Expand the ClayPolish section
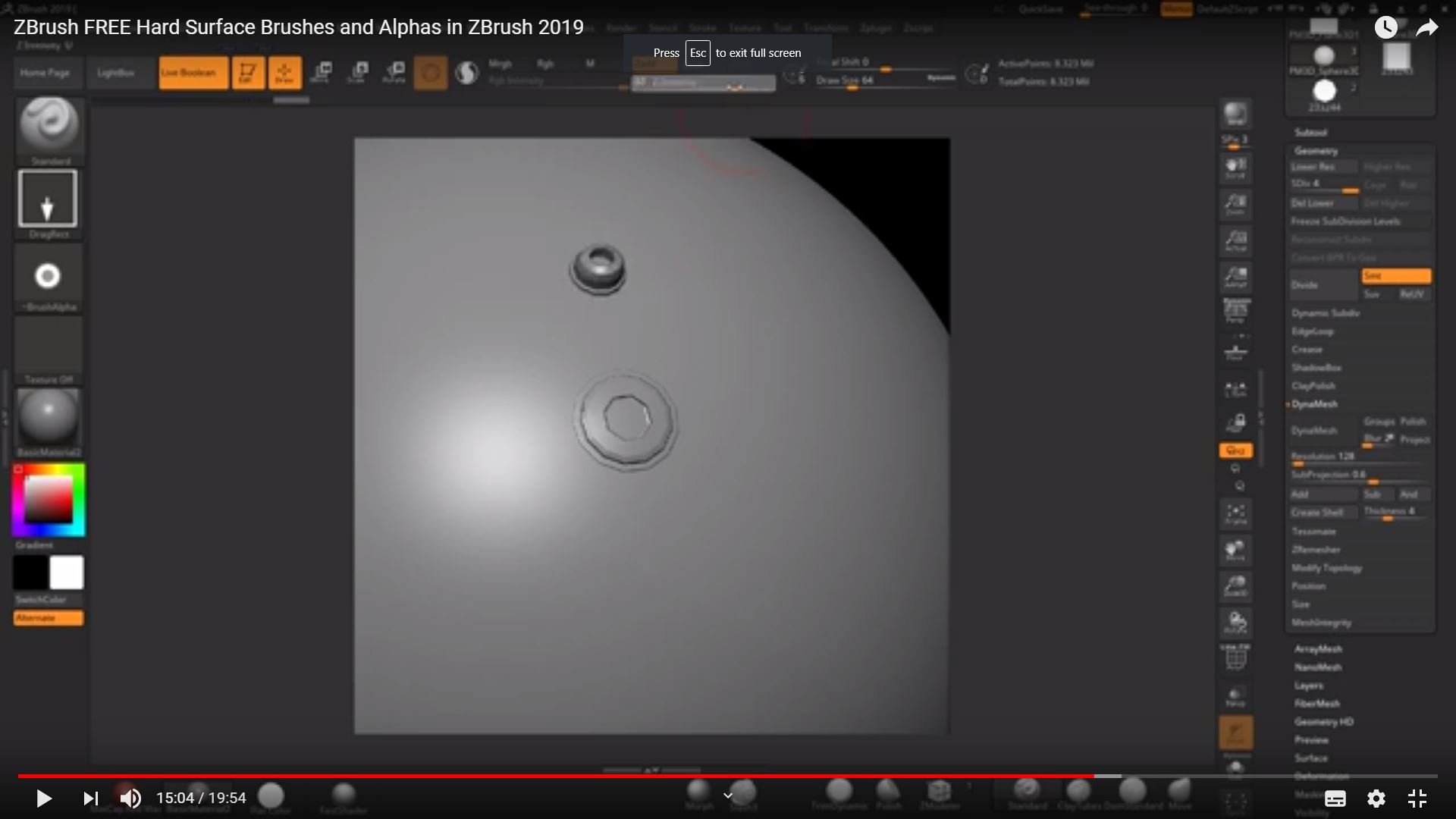 pyautogui.click(x=1313, y=386)
